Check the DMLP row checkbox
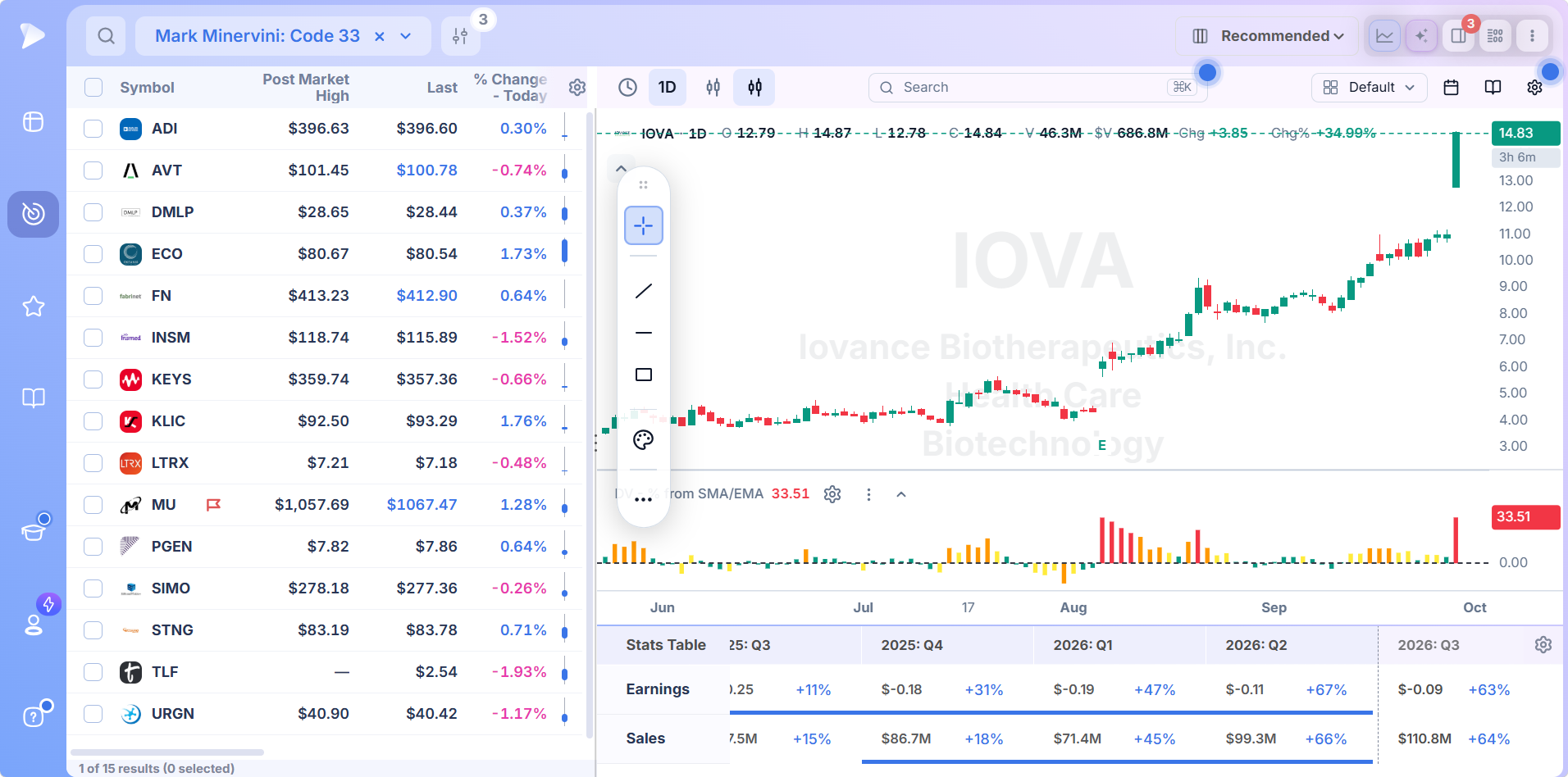Viewport: 1568px width, 777px height. [x=93, y=212]
